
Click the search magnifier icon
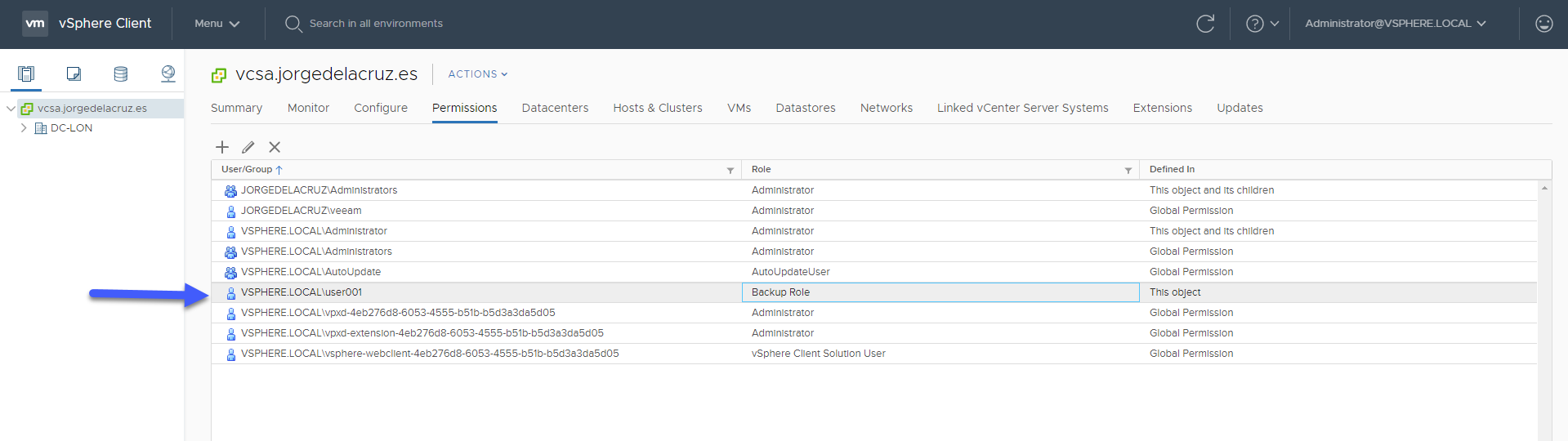[x=293, y=24]
